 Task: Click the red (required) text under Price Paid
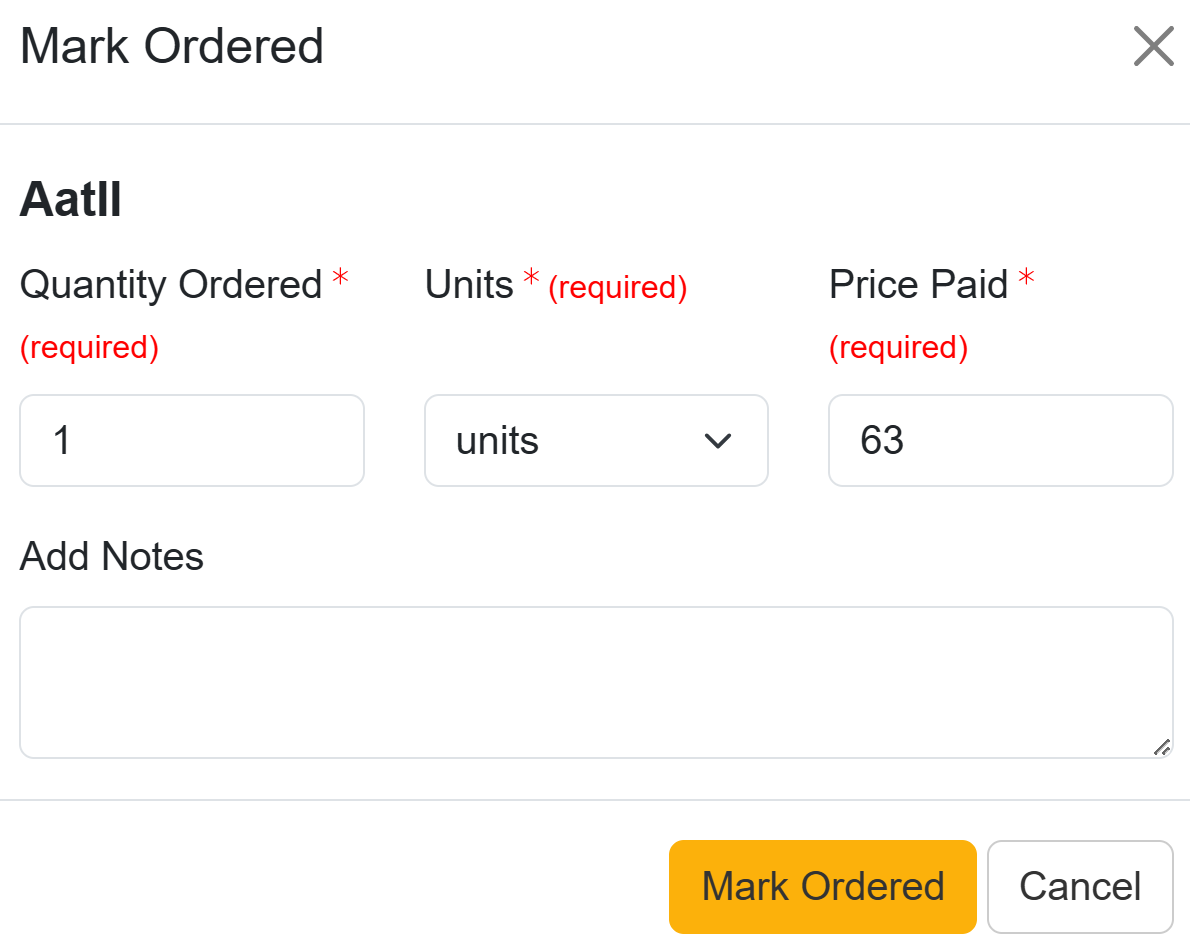pos(898,348)
